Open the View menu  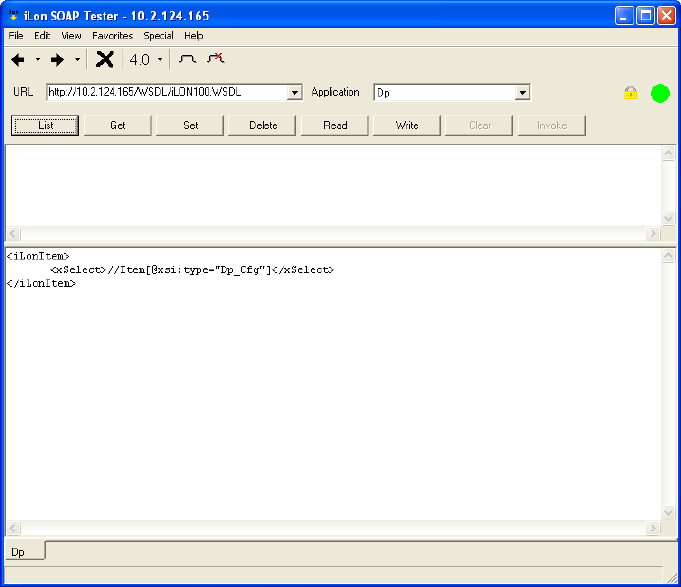point(71,36)
